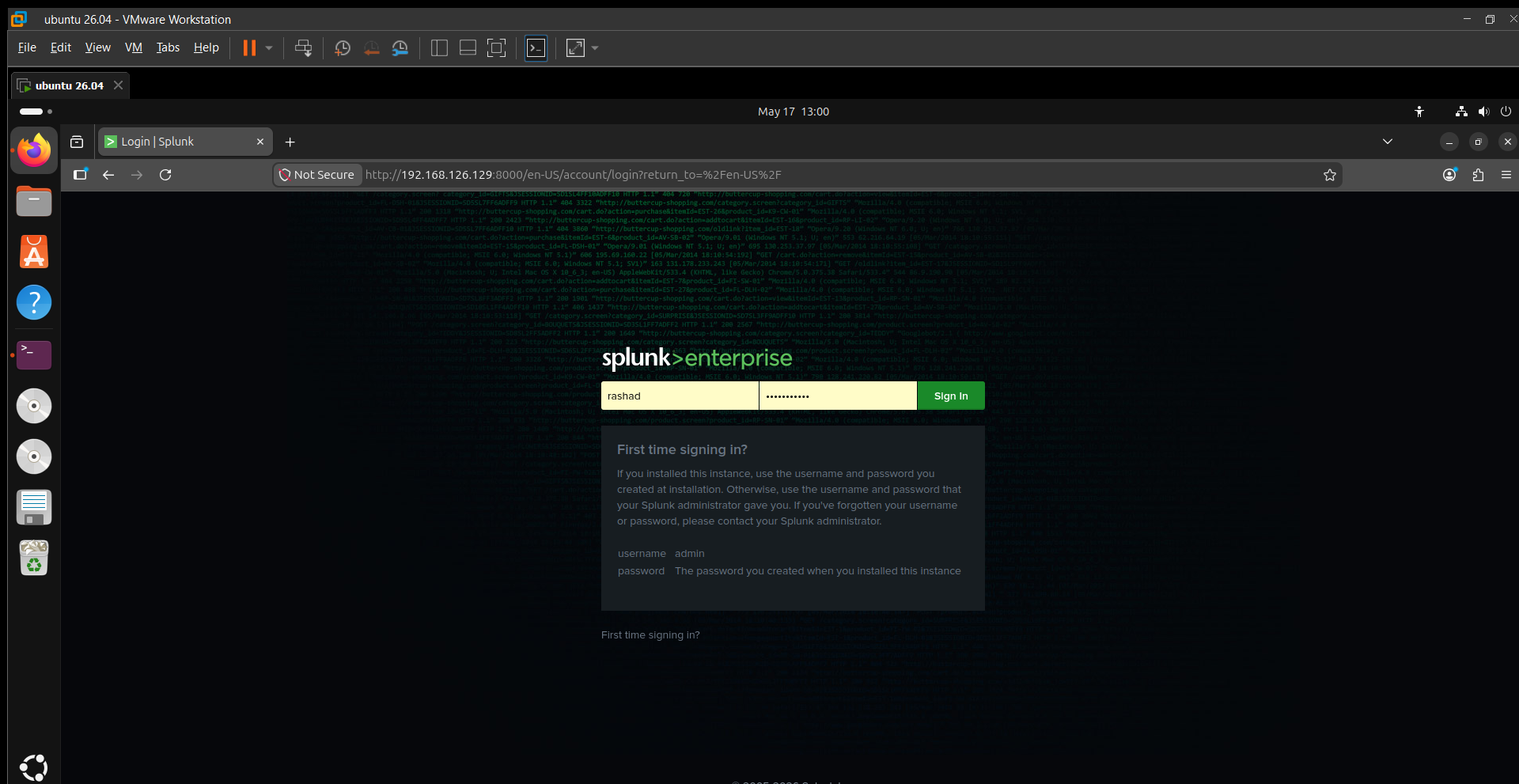
Task: Close the Login | Splunk tab
Action: click(260, 142)
